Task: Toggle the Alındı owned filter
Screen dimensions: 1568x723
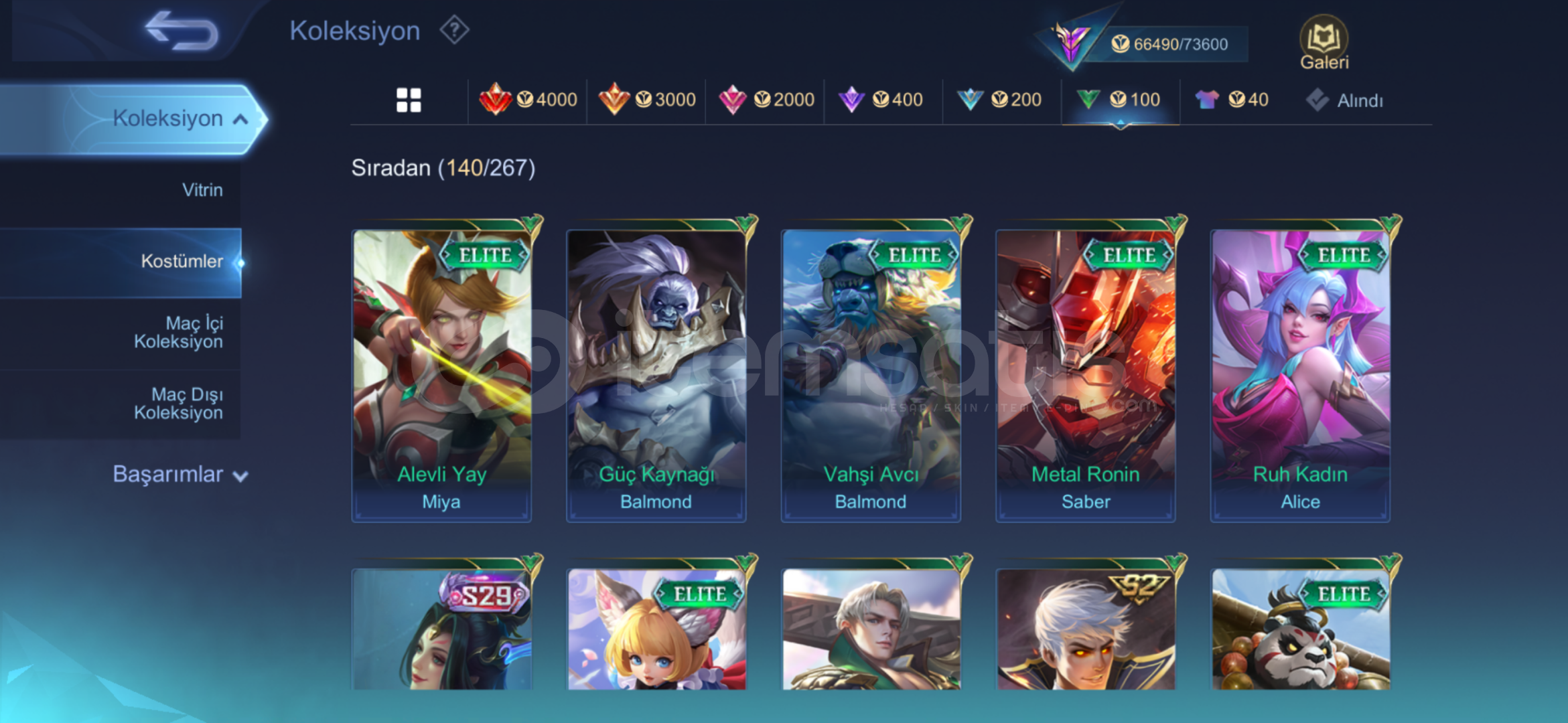Action: pyautogui.click(x=1344, y=100)
